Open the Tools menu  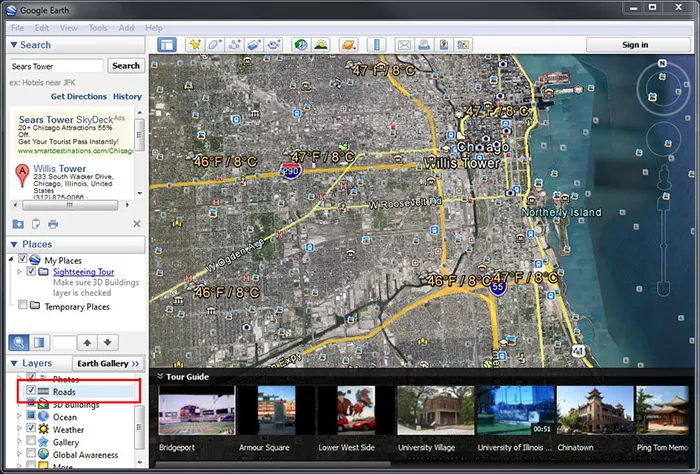98,28
